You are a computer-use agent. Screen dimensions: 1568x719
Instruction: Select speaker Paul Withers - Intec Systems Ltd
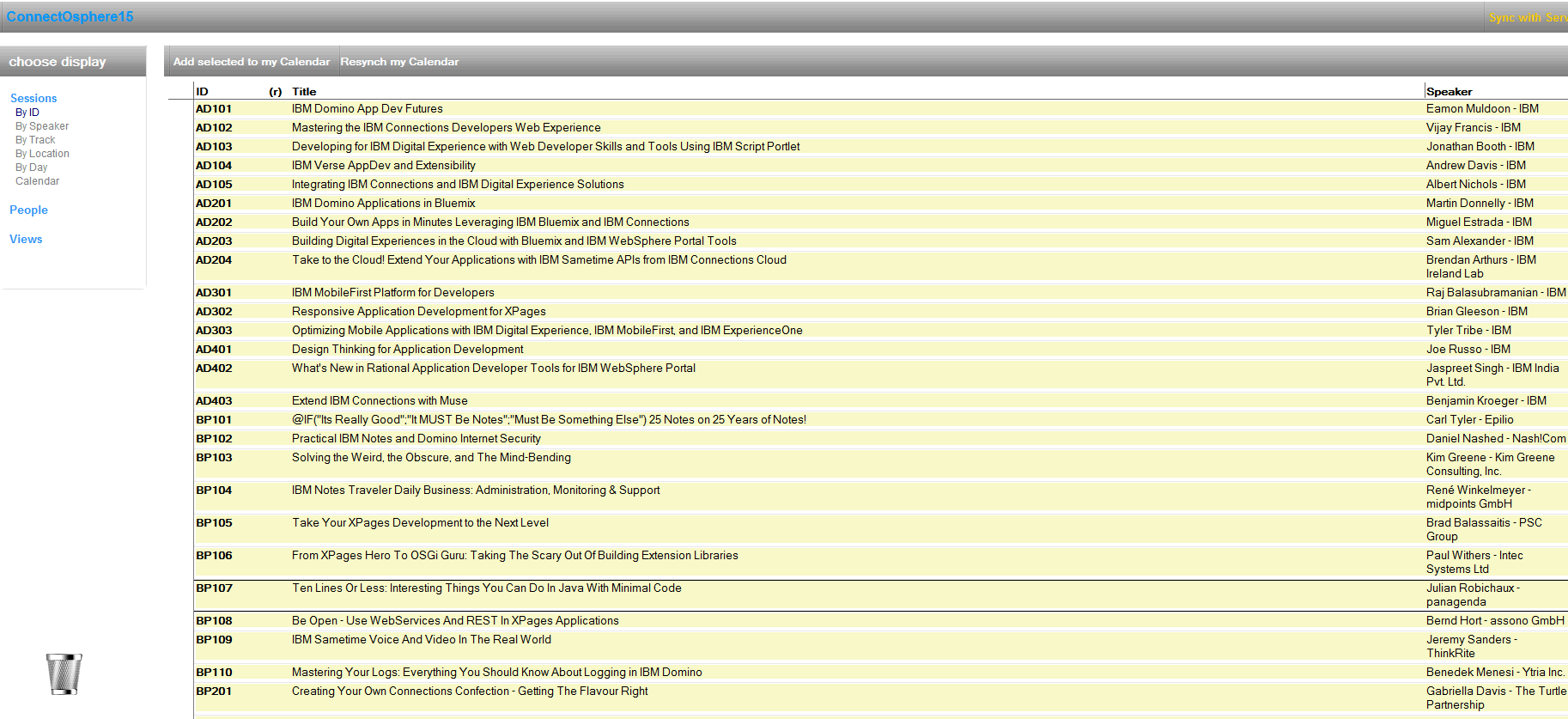pyautogui.click(x=1475, y=563)
